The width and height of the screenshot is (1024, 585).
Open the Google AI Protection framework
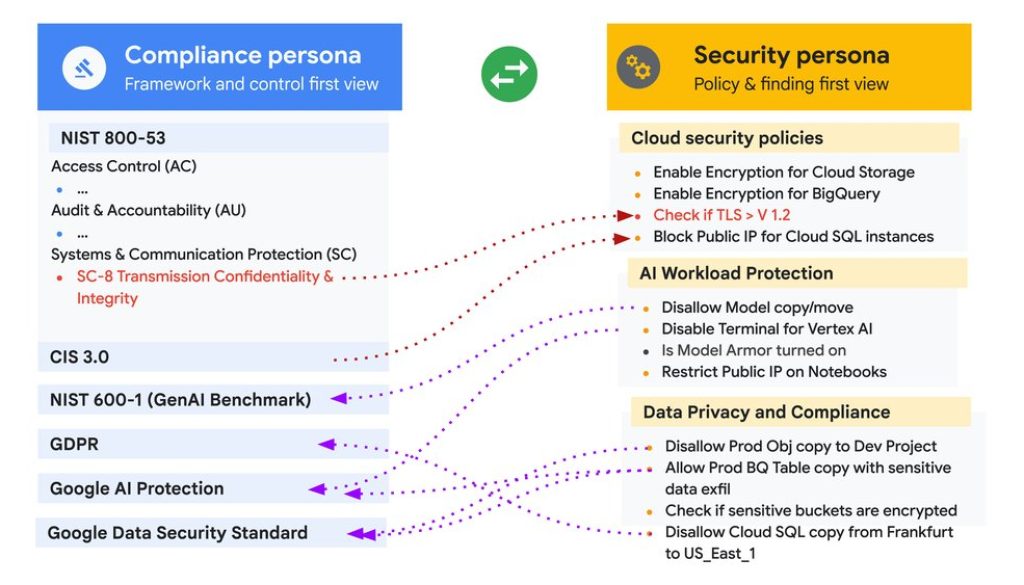click(x=137, y=489)
